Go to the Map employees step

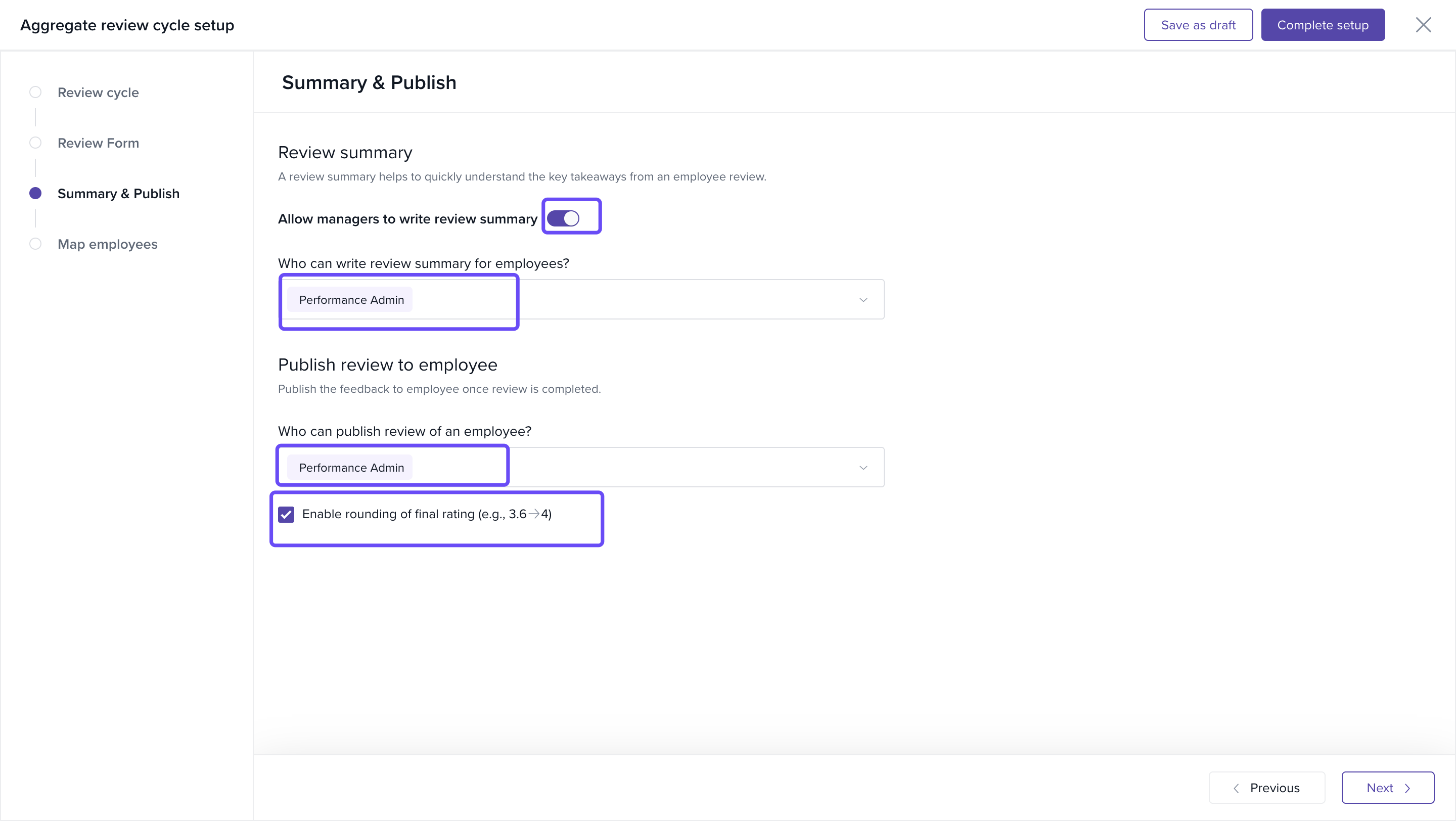click(107, 244)
